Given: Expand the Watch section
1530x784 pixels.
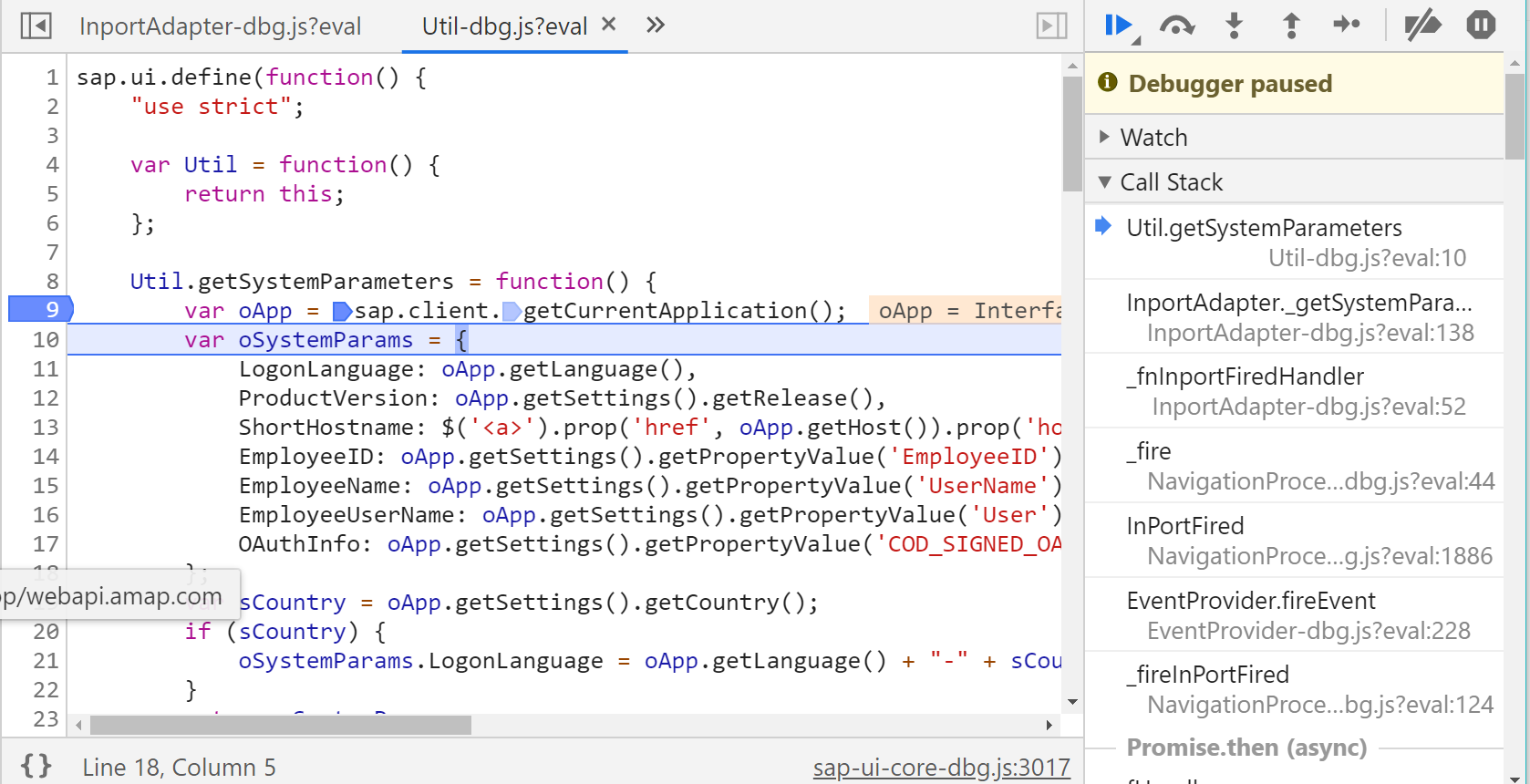Looking at the screenshot, I should [1295, 137].
